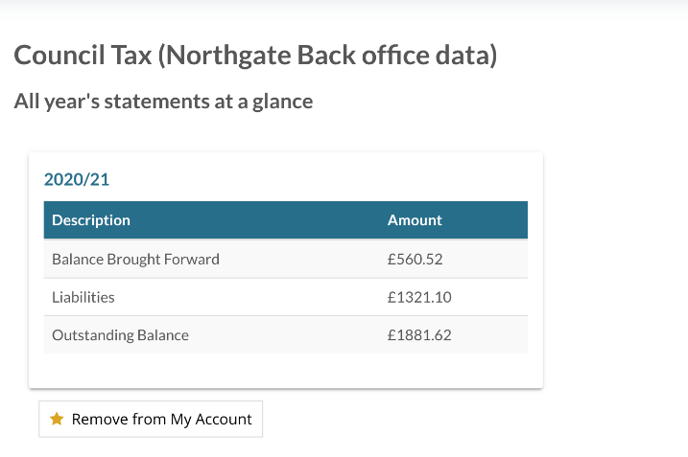The height and width of the screenshot is (457, 688).
Task: Click the gold star icon
Action: pos(57,419)
